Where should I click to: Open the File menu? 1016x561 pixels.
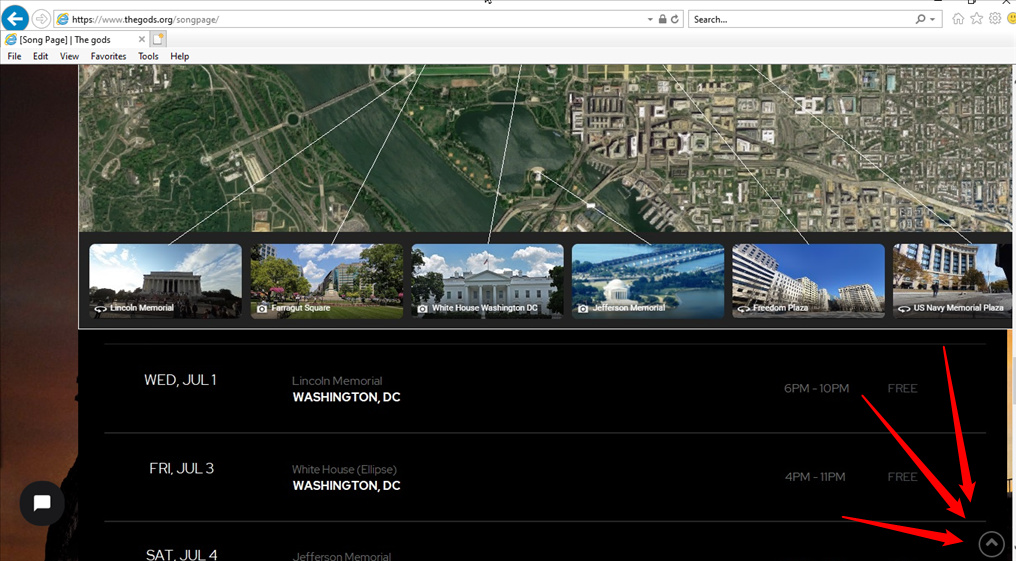(14, 56)
